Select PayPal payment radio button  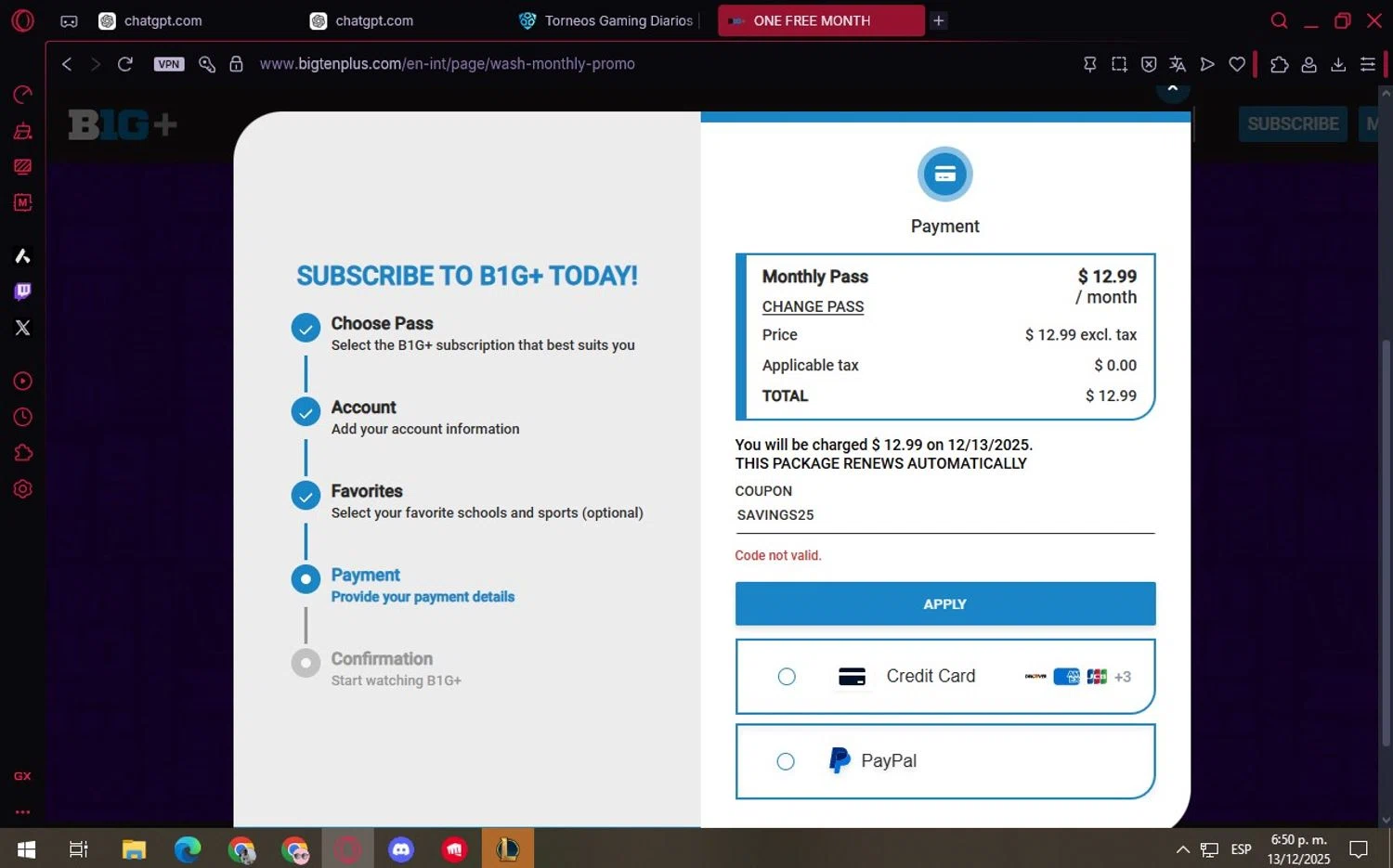click(786, 761)
